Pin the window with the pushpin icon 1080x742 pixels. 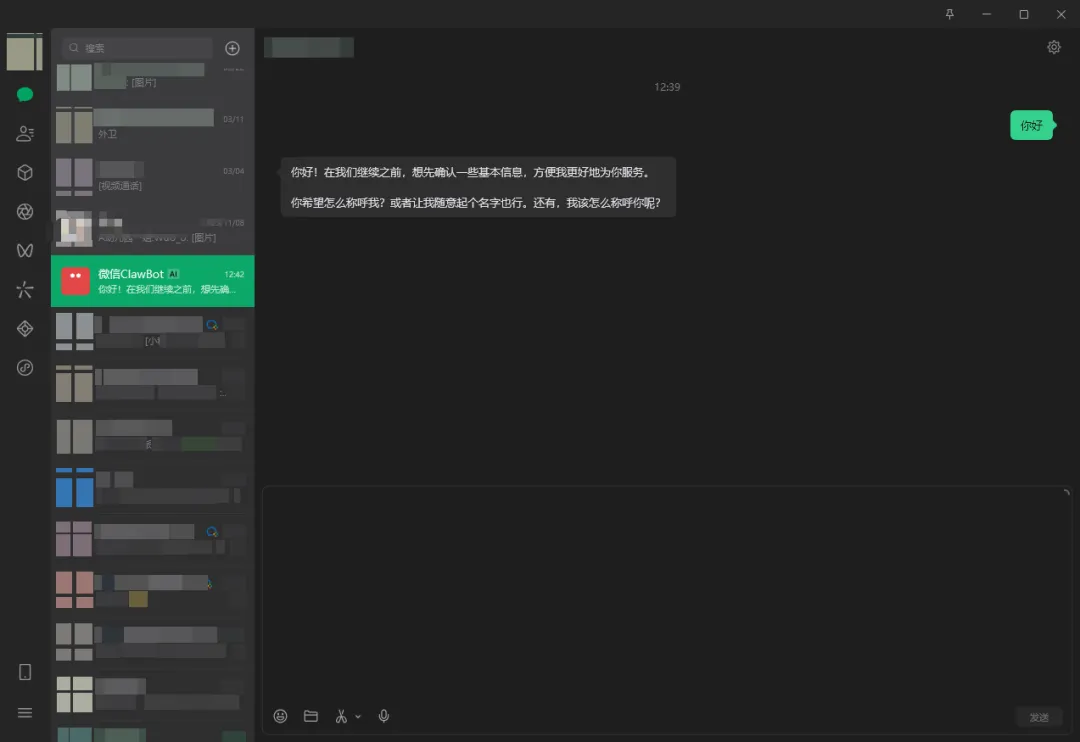[949, 14]
